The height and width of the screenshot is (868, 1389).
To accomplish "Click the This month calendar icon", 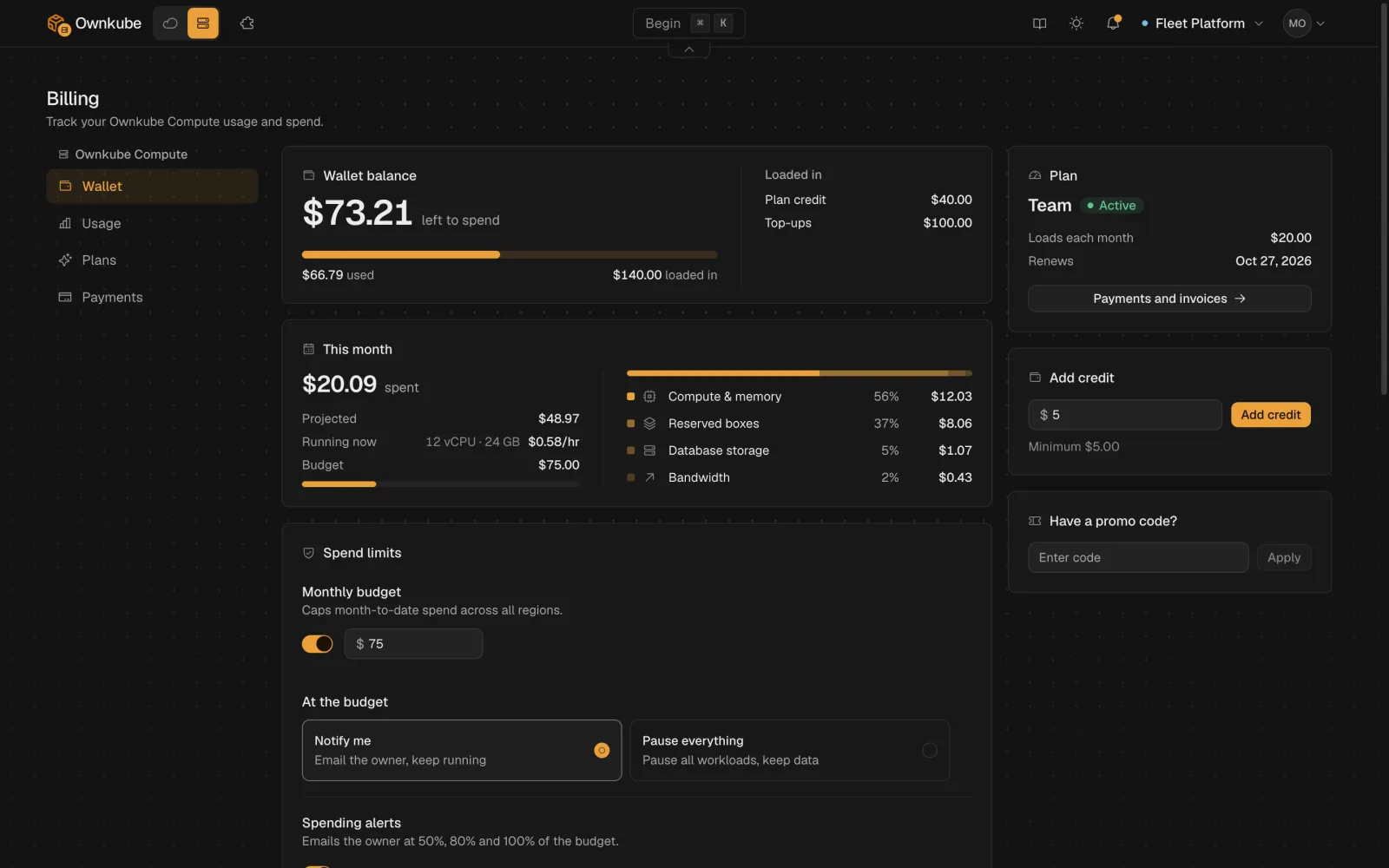I will coord(308,349).
